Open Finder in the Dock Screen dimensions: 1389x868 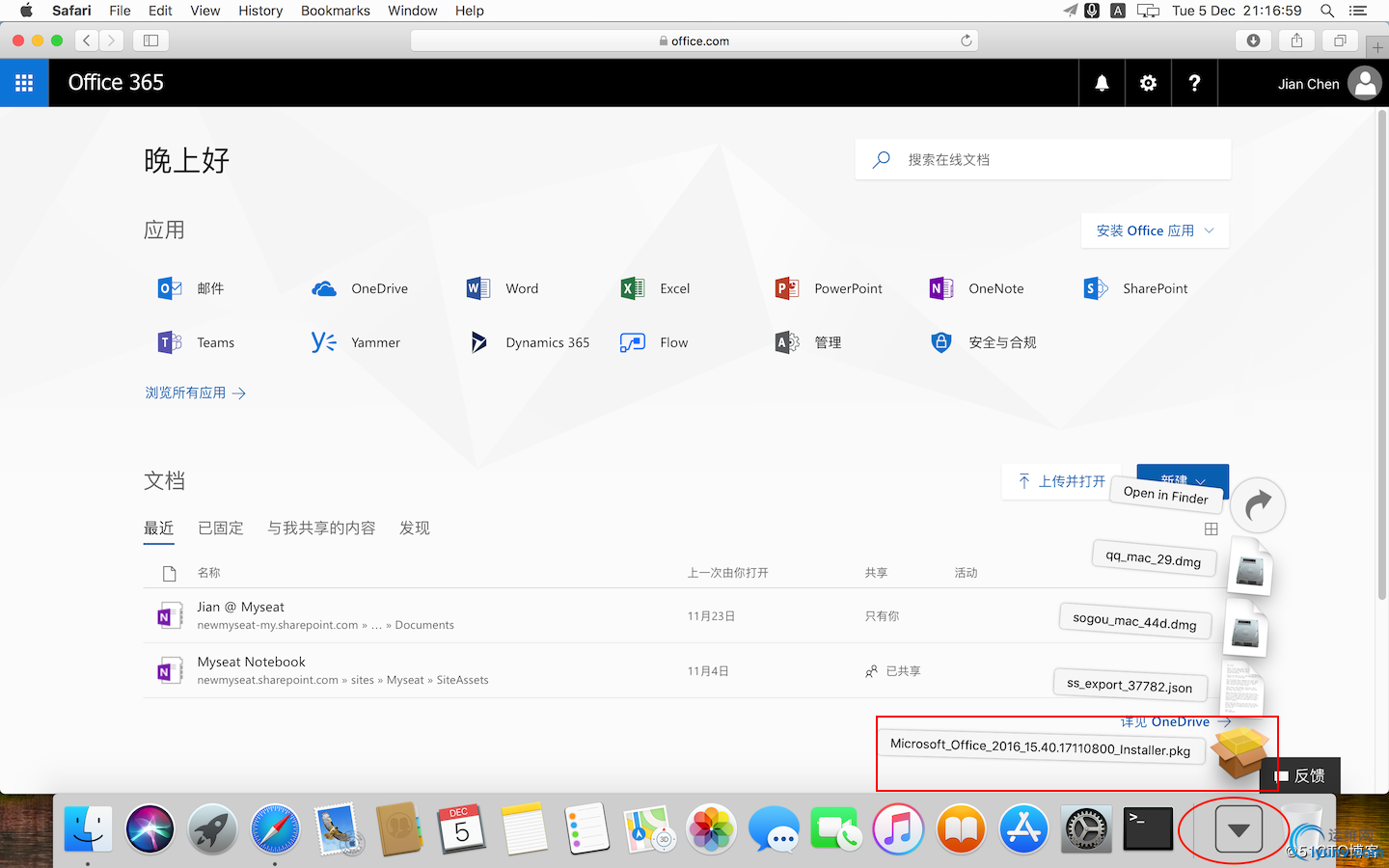(x=89, y=829)
